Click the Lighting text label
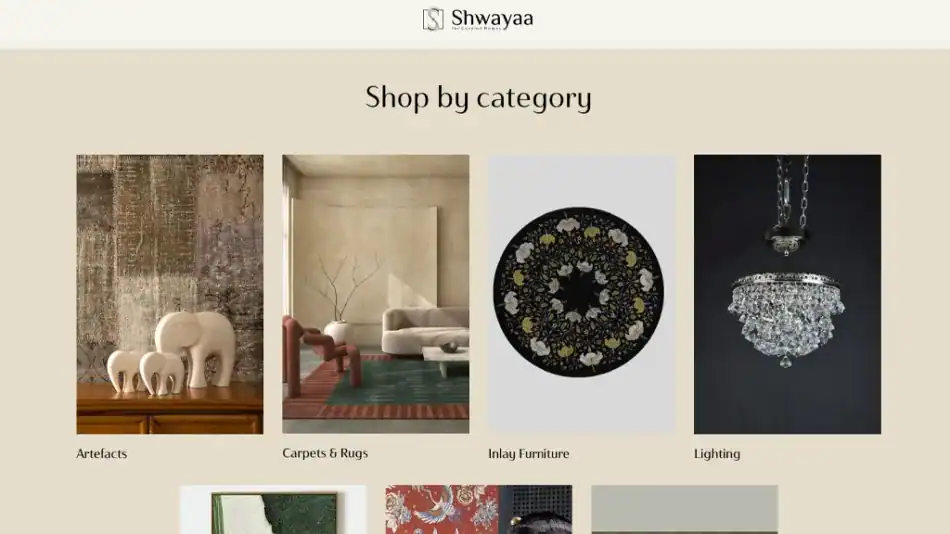950x534 pixels. point(717,454)
